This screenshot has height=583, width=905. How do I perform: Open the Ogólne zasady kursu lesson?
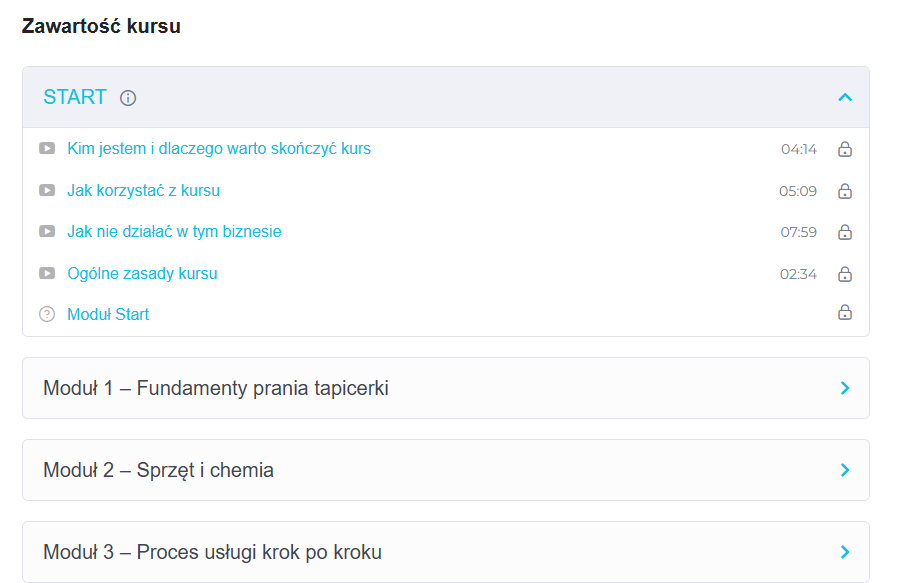[142, 273]
